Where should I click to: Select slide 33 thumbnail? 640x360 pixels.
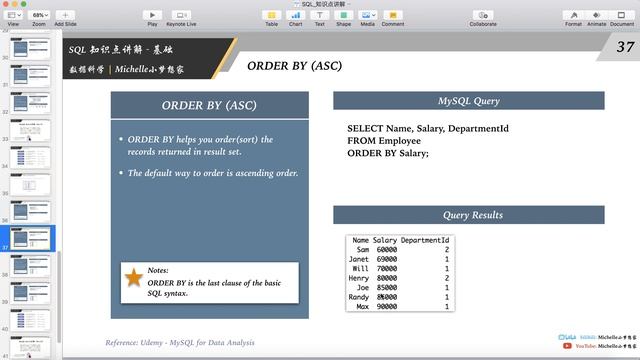click(x=30, y=130)
